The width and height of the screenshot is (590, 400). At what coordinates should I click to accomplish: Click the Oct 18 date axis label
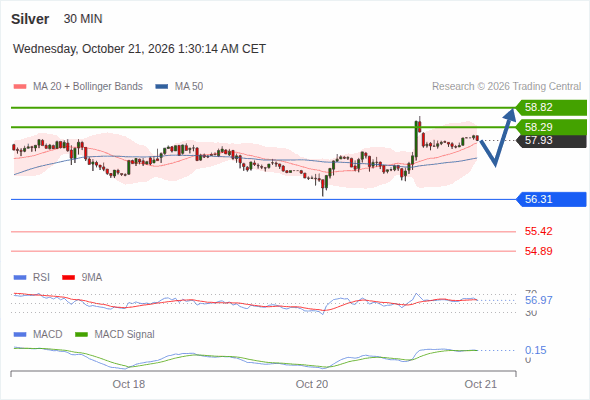pos(129,384)
